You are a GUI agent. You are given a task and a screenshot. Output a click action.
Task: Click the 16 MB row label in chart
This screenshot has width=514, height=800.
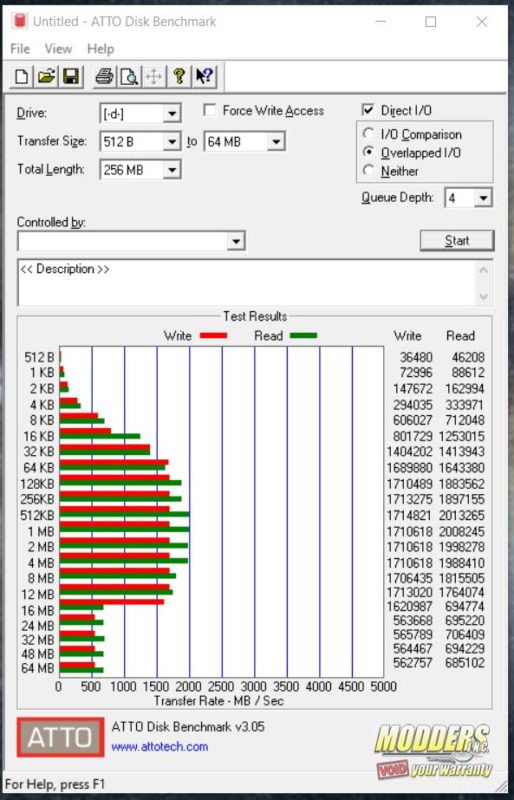38,611
